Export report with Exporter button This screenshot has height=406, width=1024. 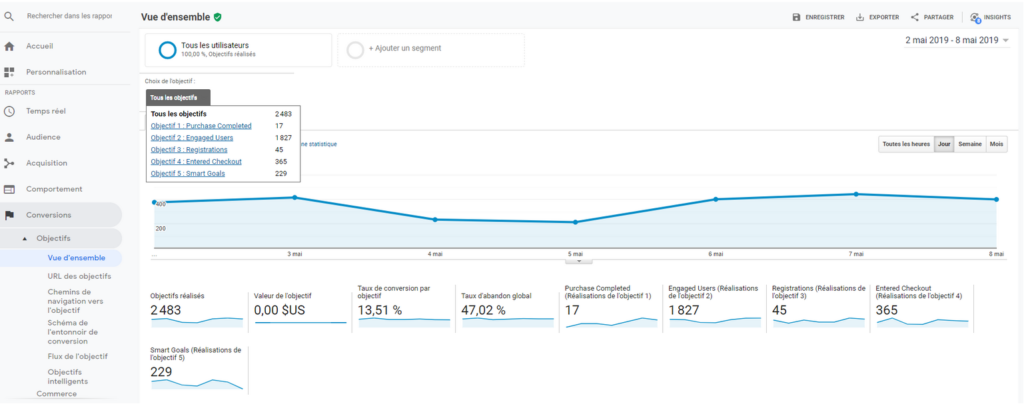(x=877, y=17)
